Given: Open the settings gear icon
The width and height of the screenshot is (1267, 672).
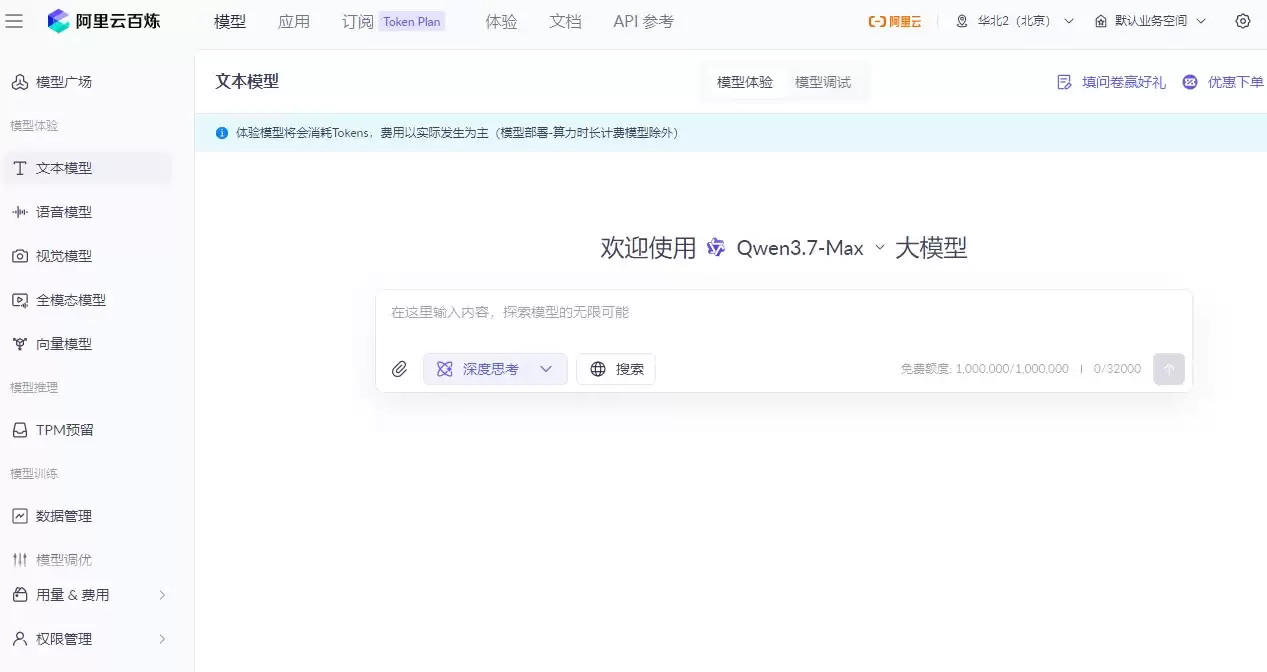Looking at the screenshot, I should click(x=1243, y=21).
